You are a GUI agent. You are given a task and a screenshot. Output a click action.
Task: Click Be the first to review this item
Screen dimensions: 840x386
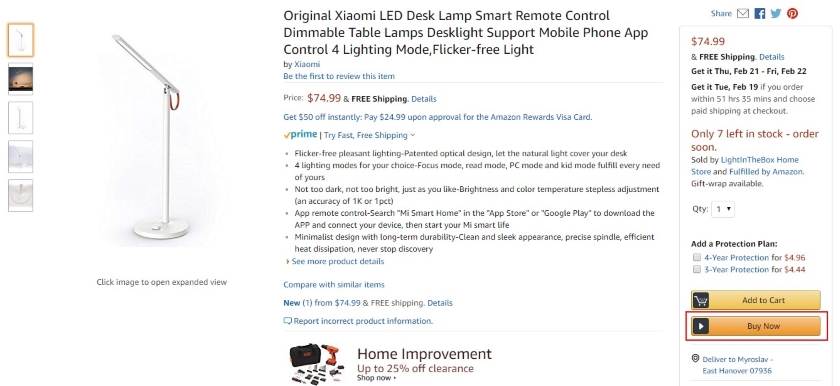coord(339,76)
